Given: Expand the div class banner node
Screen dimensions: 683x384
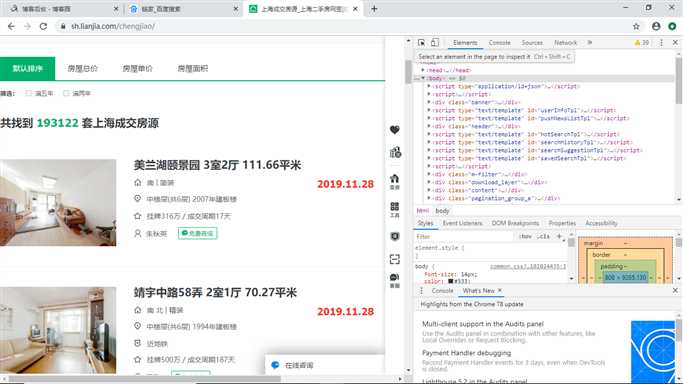Looking at the screenshot, I should 429,102.
